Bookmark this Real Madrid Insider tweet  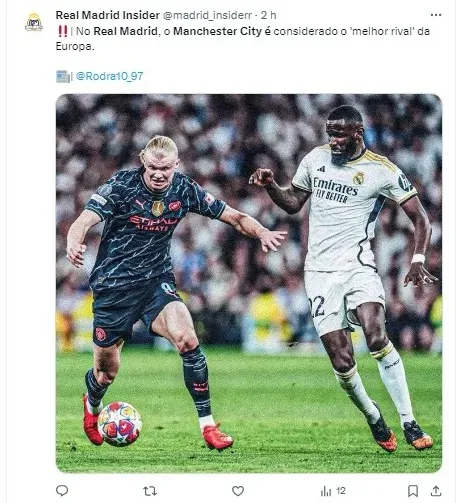click(x=413, y=491)
